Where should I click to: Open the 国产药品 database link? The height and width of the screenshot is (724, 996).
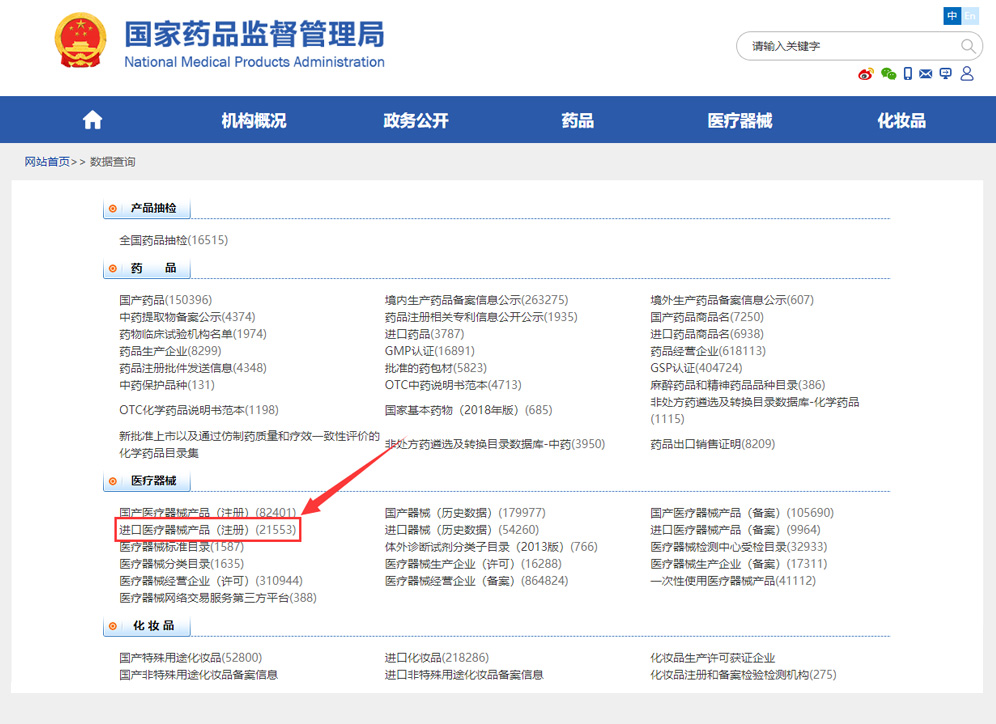(x=165, y=300)
